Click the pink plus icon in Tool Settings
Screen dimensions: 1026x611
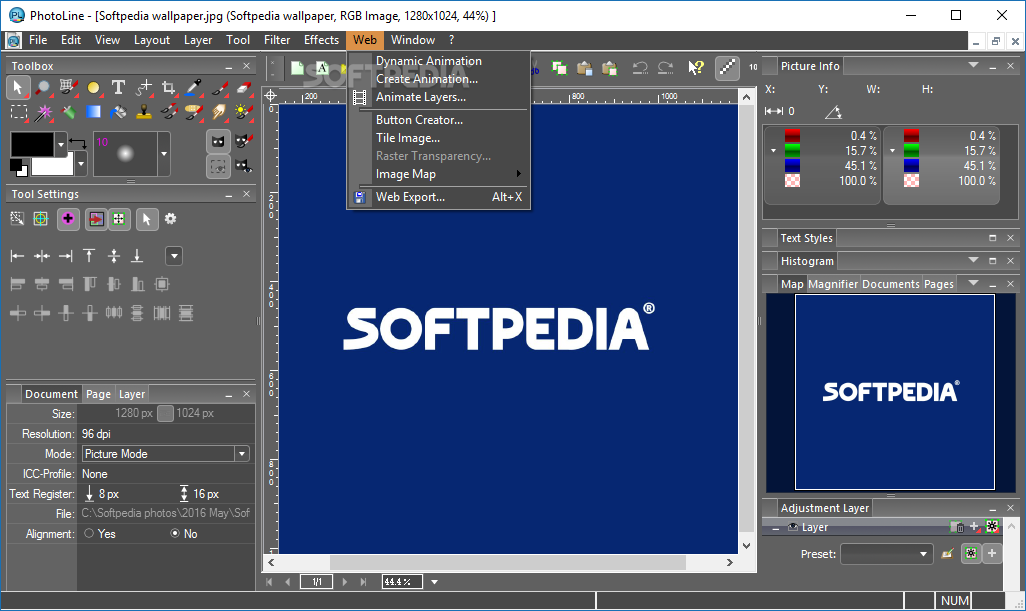click(x=68, y=219)
